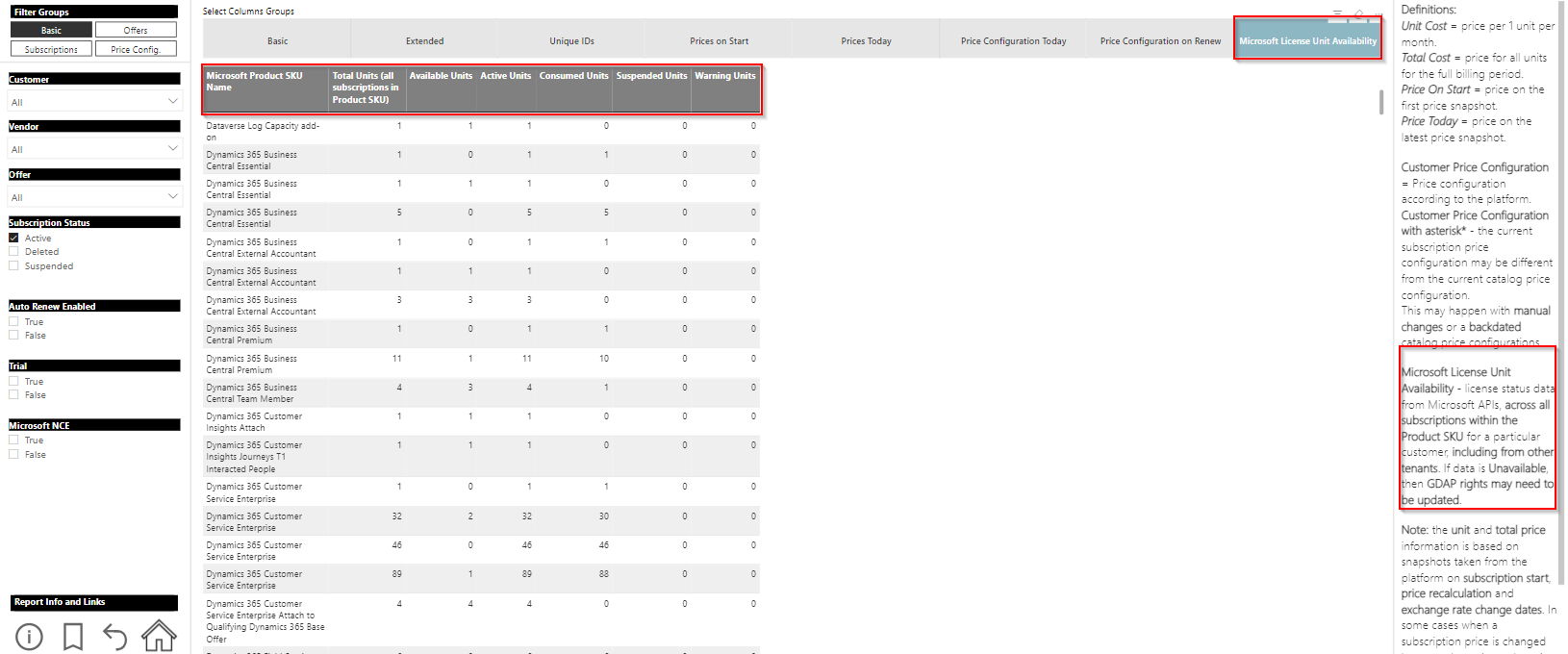Click the eraser clear selections icon
The image size is (1568, 654).
coord(1359,13)
